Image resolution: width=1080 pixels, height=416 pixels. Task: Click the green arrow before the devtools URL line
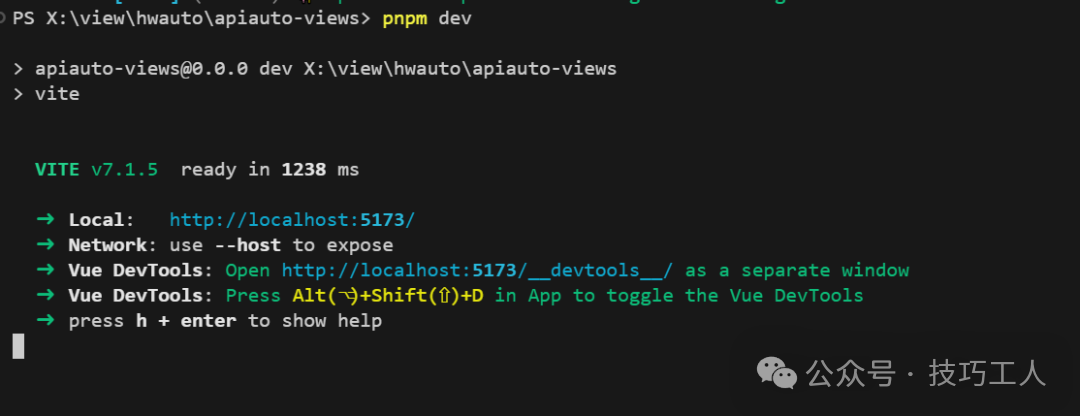point(44,271)
